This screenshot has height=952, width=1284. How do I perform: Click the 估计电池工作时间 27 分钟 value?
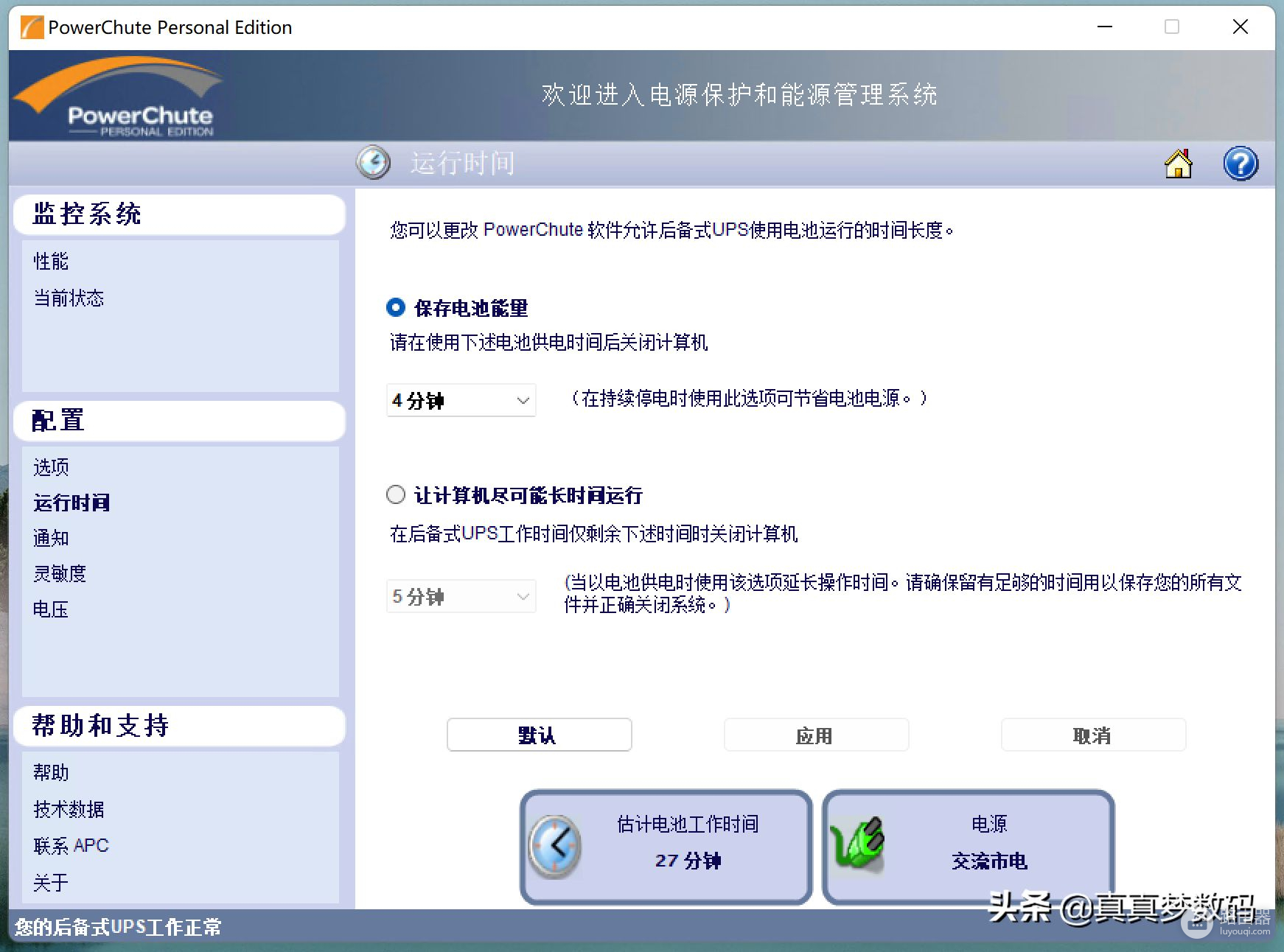(x=688, y=861)
